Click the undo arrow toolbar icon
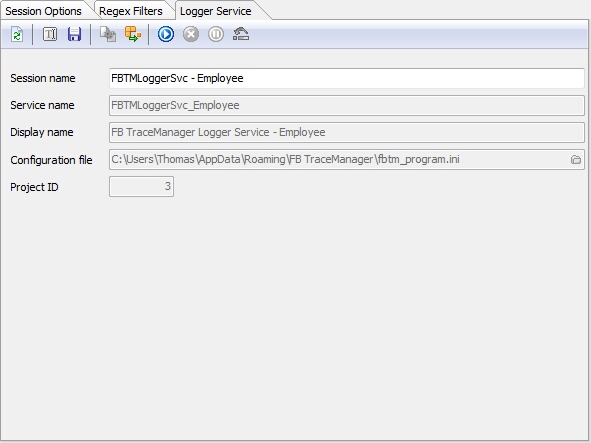Viewport: 591px width, 443px height. point(241,34)
